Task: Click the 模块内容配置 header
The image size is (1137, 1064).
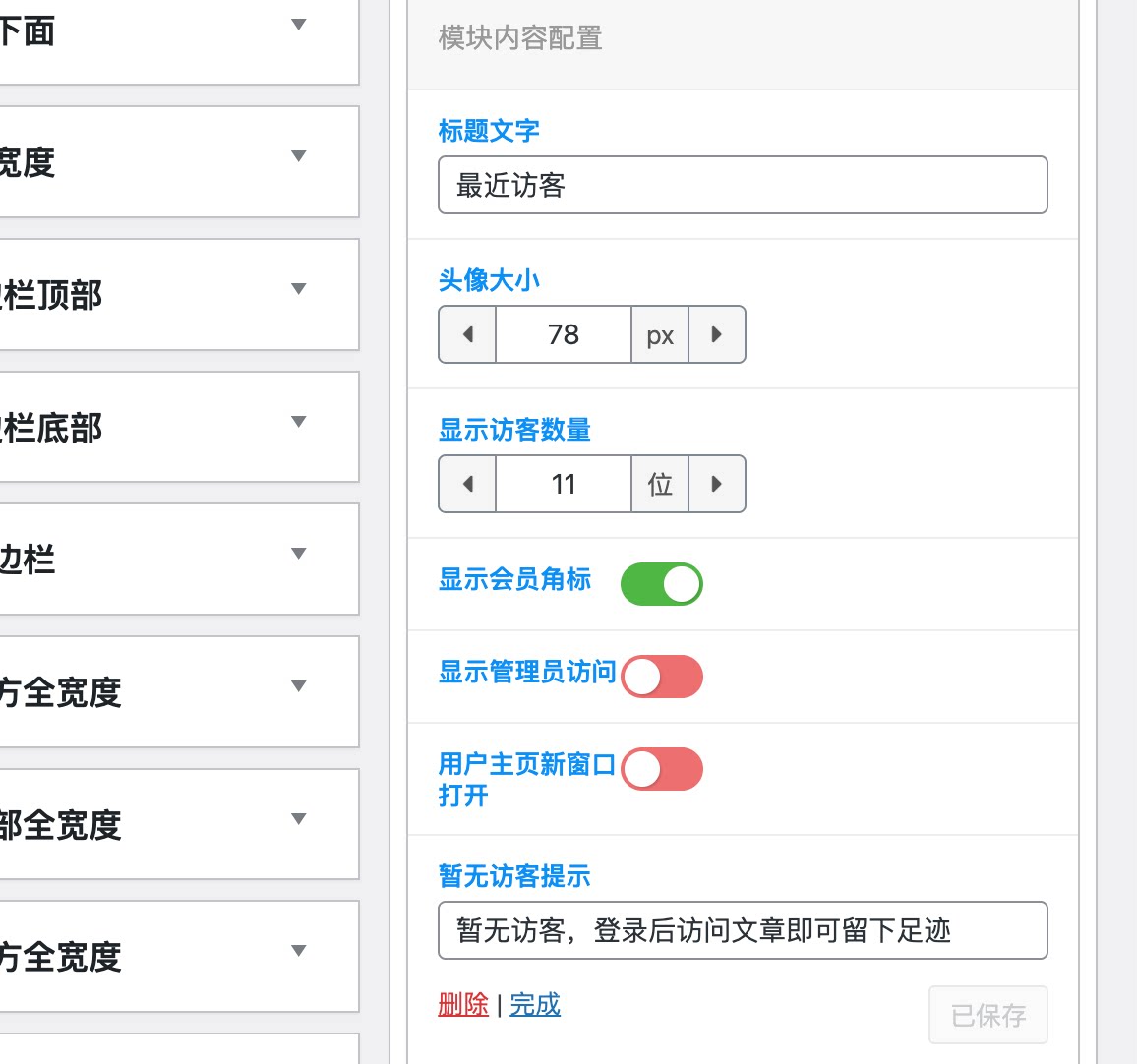Action: click(520, 38)
